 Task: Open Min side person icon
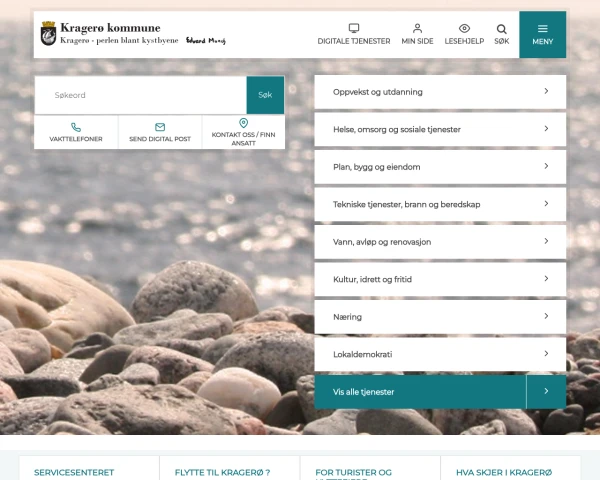[417, 29]
